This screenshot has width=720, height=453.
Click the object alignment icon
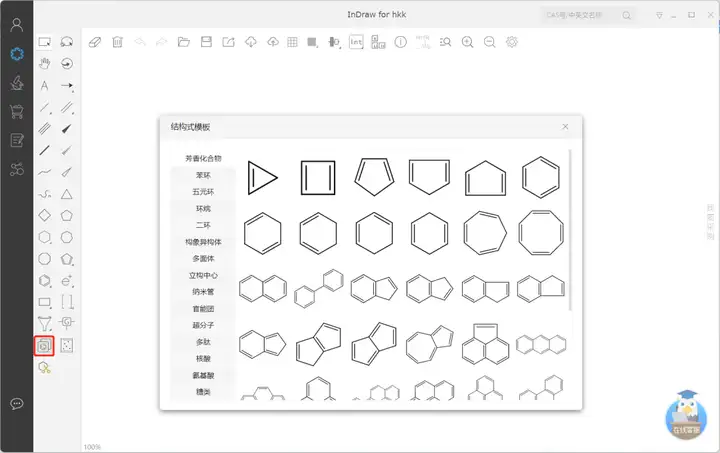tap(334, 42)
